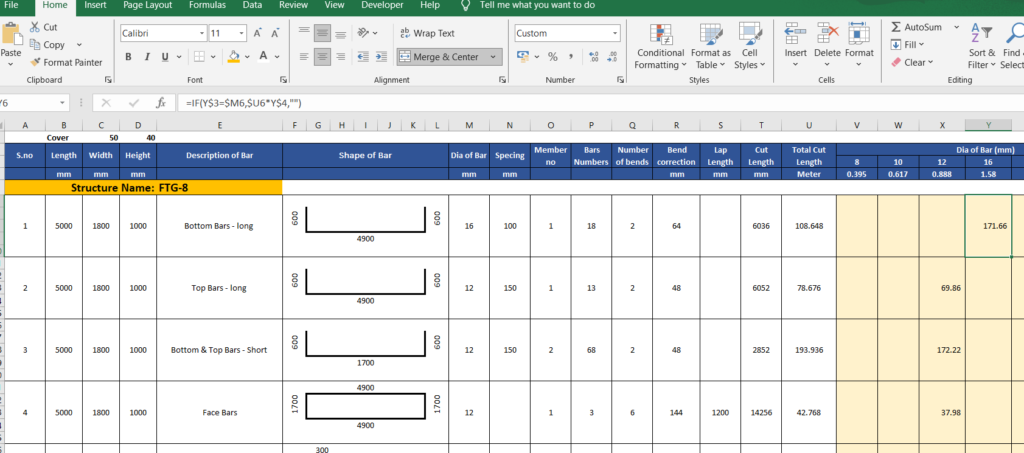Click formula bar Enter checkmark
The image size is (1024, 453).
pos(133,103)
